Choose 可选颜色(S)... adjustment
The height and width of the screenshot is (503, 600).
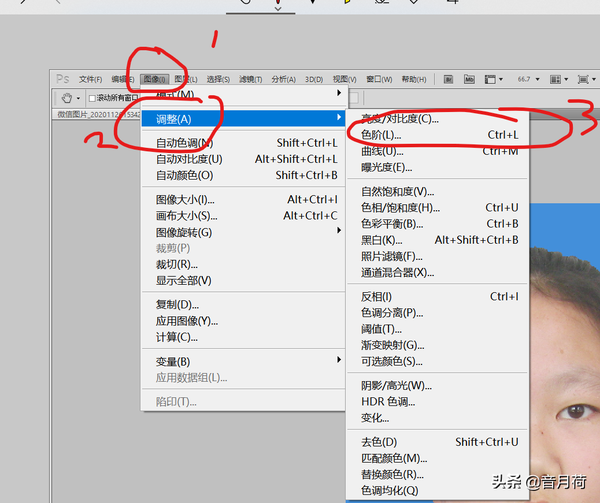[438, 361]
